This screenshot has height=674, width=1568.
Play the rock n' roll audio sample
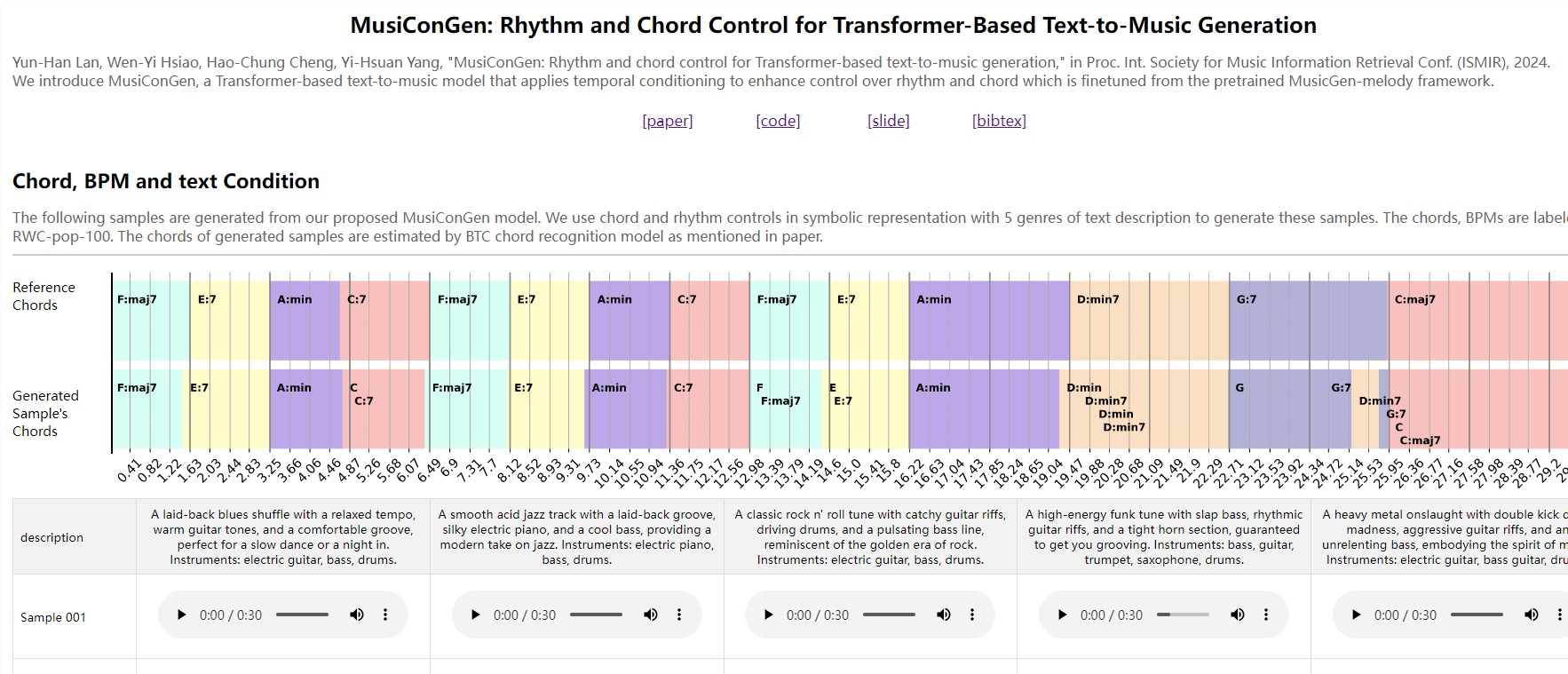pos(769,615)
